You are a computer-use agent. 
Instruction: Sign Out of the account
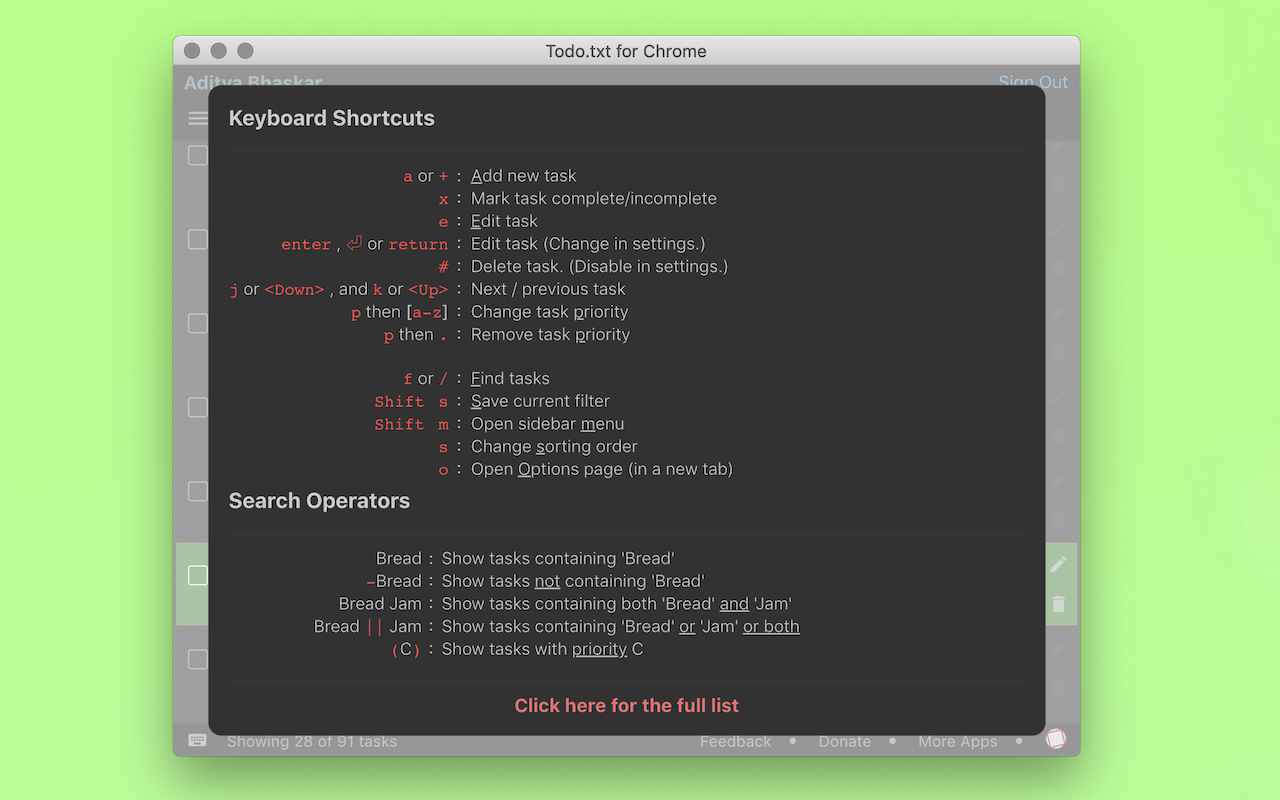coord(1033,82)
